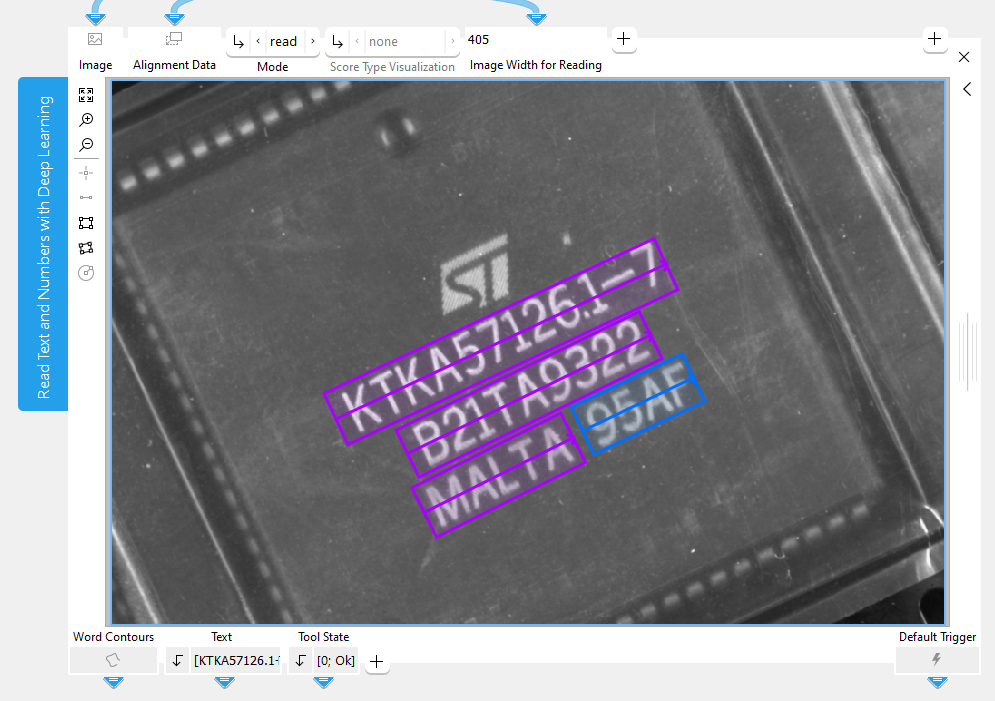Click the Default Trigger lightning icon
This screenshot has height=701, width=995.
[x=936, y=660]
